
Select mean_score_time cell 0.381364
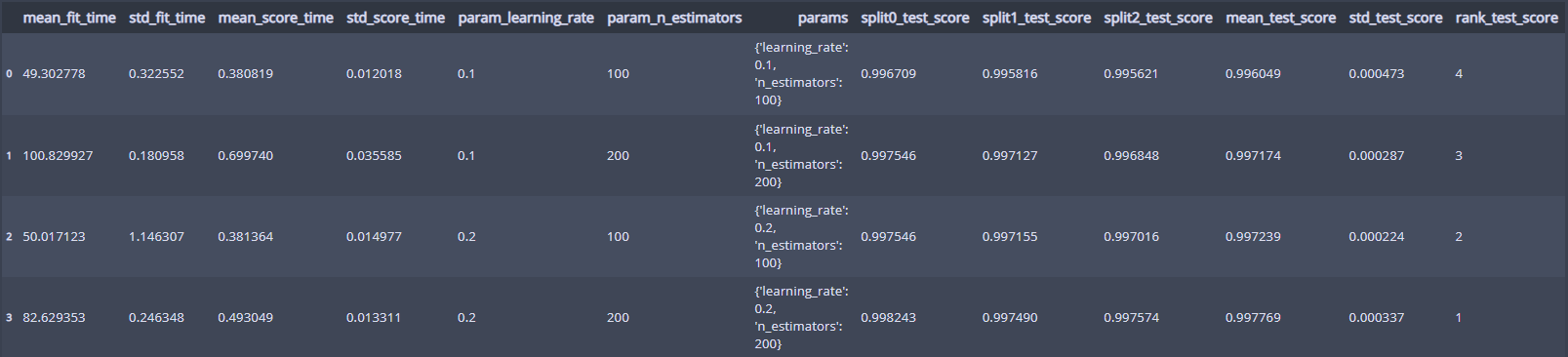pos(246,237)
